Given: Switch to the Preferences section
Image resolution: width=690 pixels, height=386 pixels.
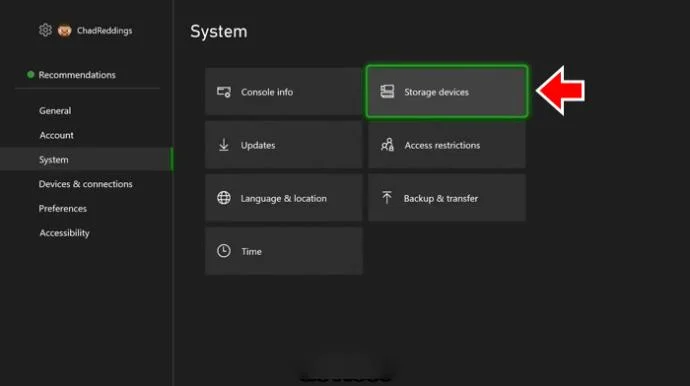Looking at the screenshot, I should point(62,209).
